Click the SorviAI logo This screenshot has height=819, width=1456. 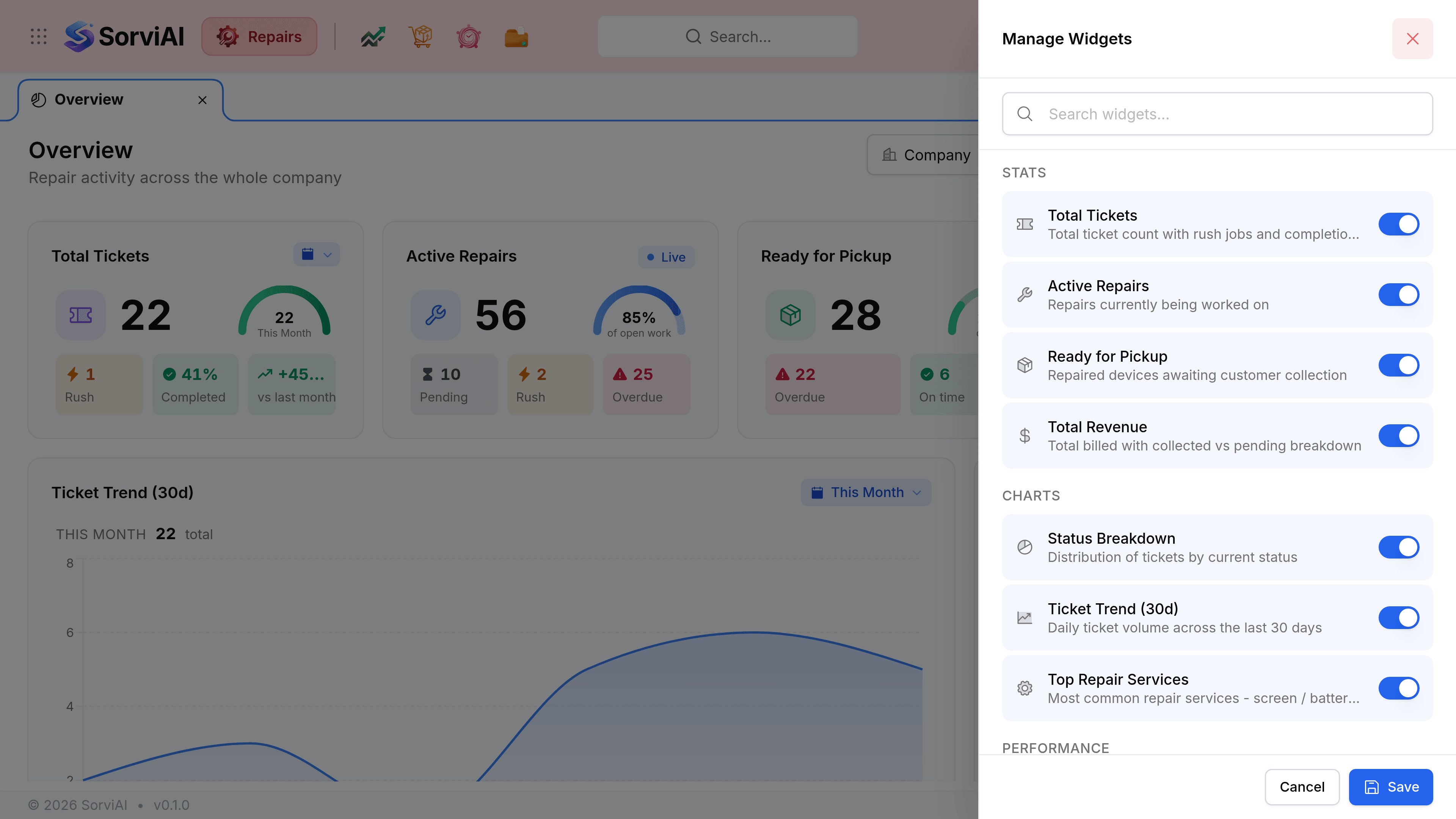(x=124, y=37)
